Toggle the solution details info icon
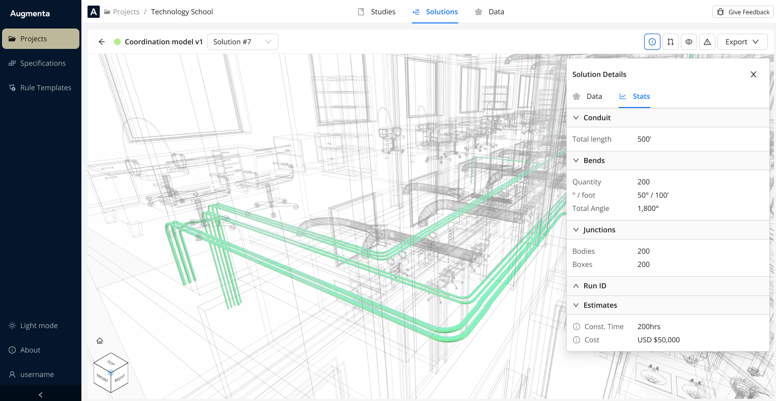 (x=652, y=42)
